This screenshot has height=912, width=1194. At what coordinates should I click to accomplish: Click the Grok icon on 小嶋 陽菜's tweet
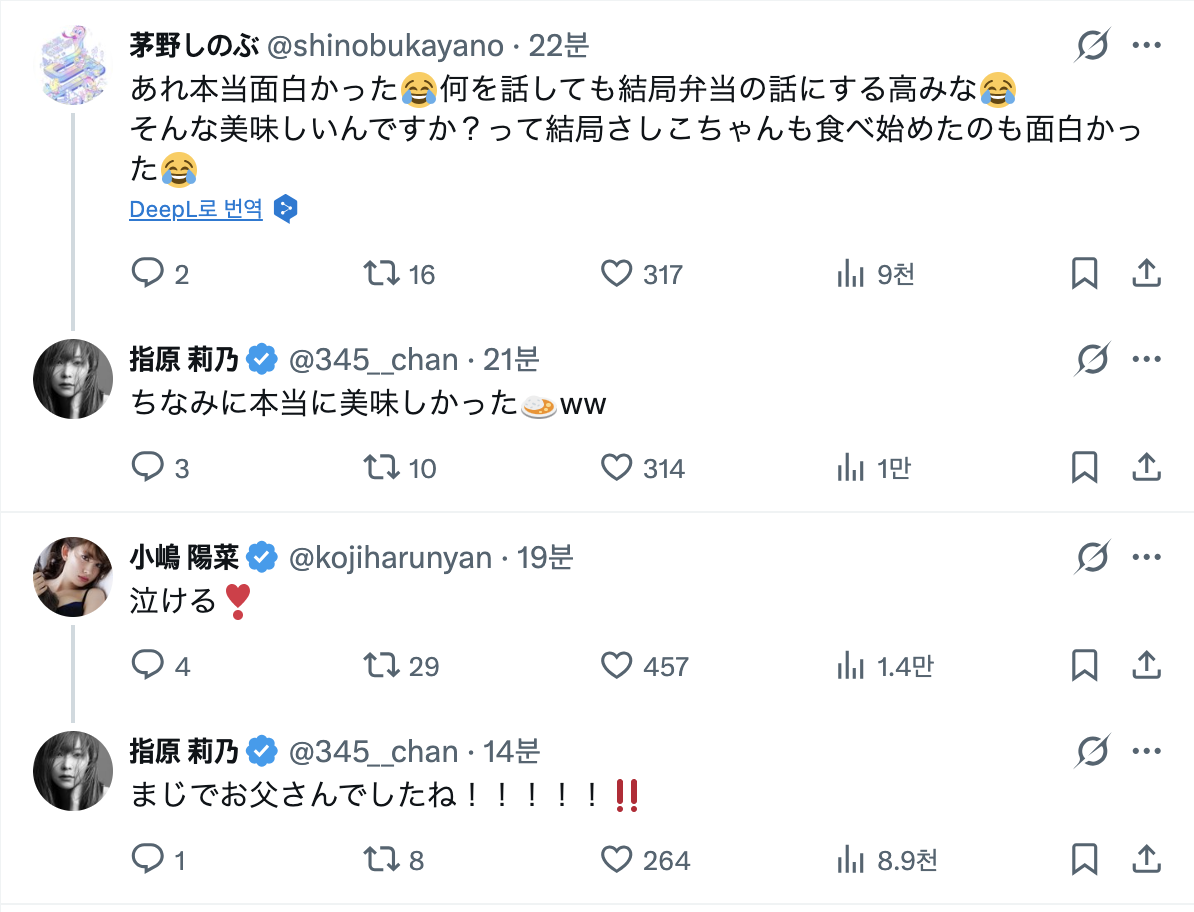(x=1093, y=557)
